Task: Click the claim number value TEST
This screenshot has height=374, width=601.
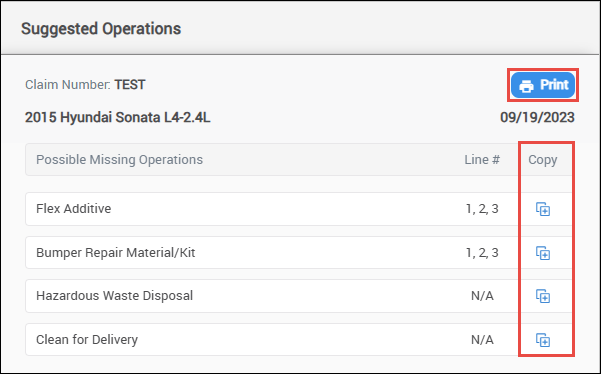Action: tap(130, 85)
